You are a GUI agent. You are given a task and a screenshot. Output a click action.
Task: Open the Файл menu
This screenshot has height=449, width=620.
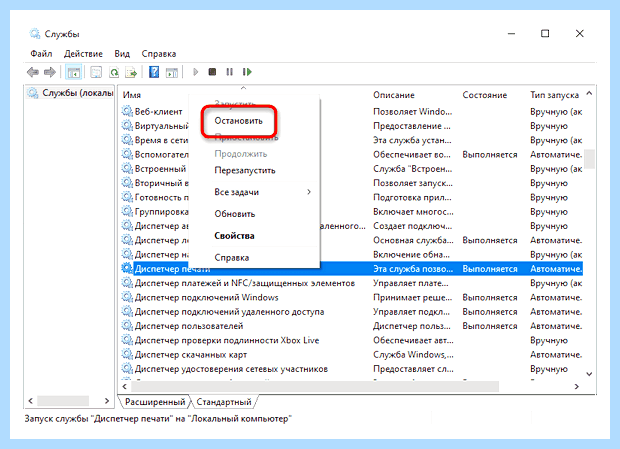pyautogui.click(x=41, y=54)
